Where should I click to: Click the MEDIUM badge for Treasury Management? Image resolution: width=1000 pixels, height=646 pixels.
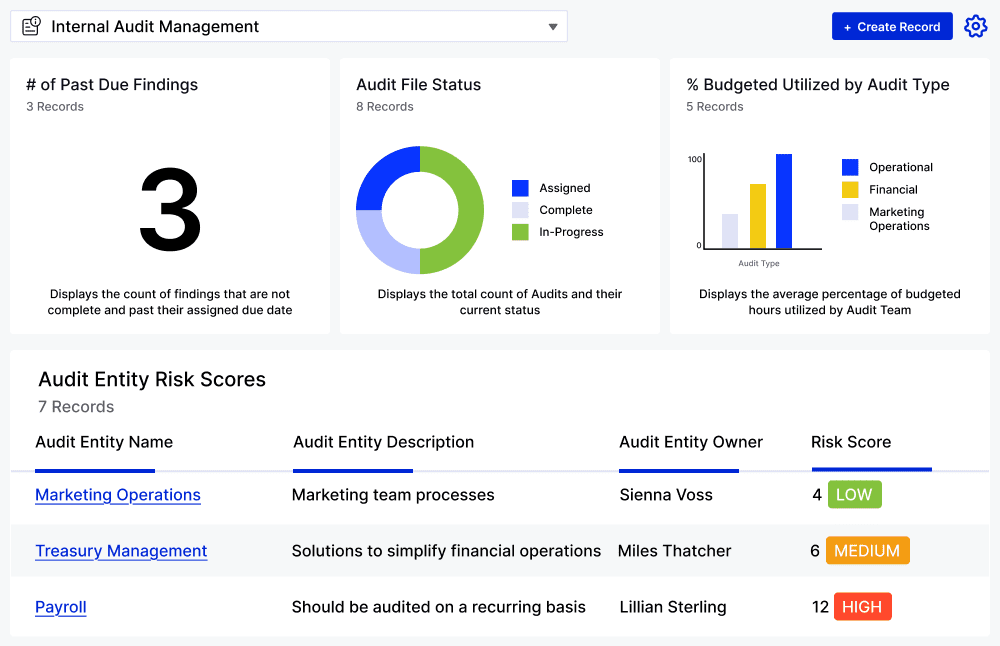867,550
